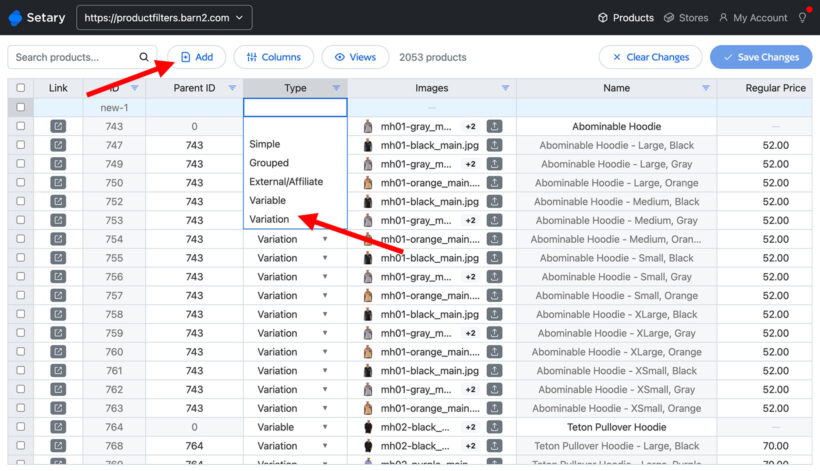Open Type dropdown for product 761
The height and width of the screenshot is (471, 820).
pos(325,371)
